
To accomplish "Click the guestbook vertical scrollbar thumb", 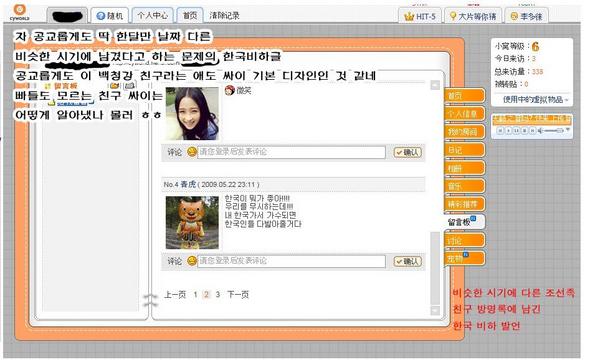I will click(435, 268).
